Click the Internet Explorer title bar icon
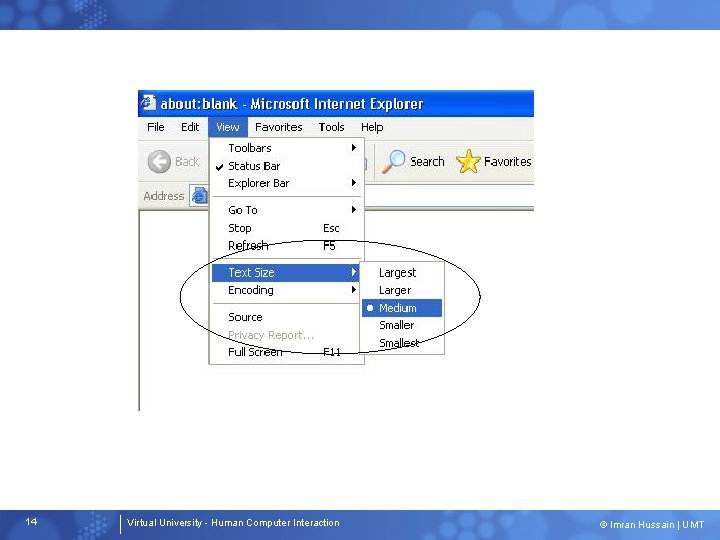 point(148,102)
